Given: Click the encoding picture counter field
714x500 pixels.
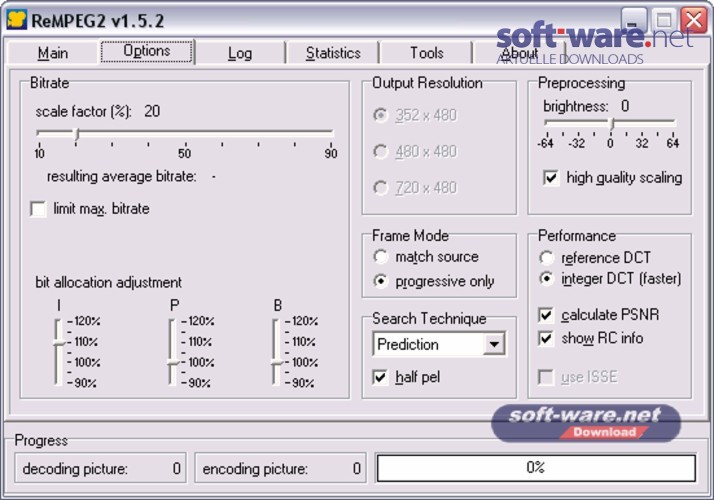Looking at the screenshot, I should 280,468.
